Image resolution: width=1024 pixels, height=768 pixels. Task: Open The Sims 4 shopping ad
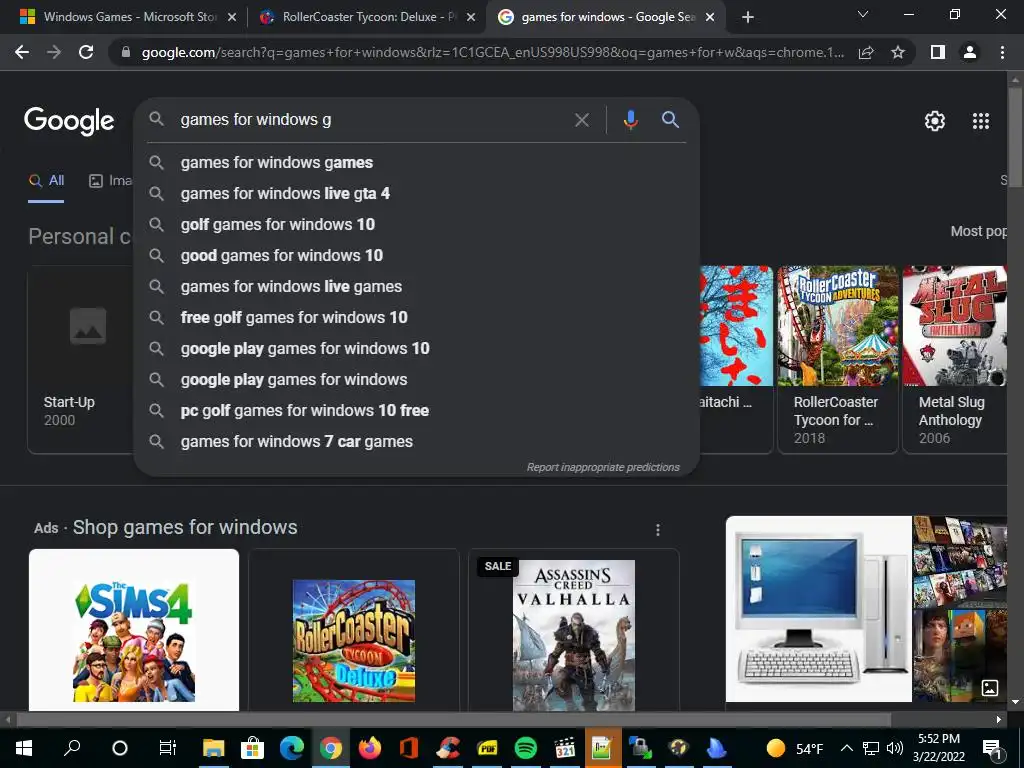134,630
